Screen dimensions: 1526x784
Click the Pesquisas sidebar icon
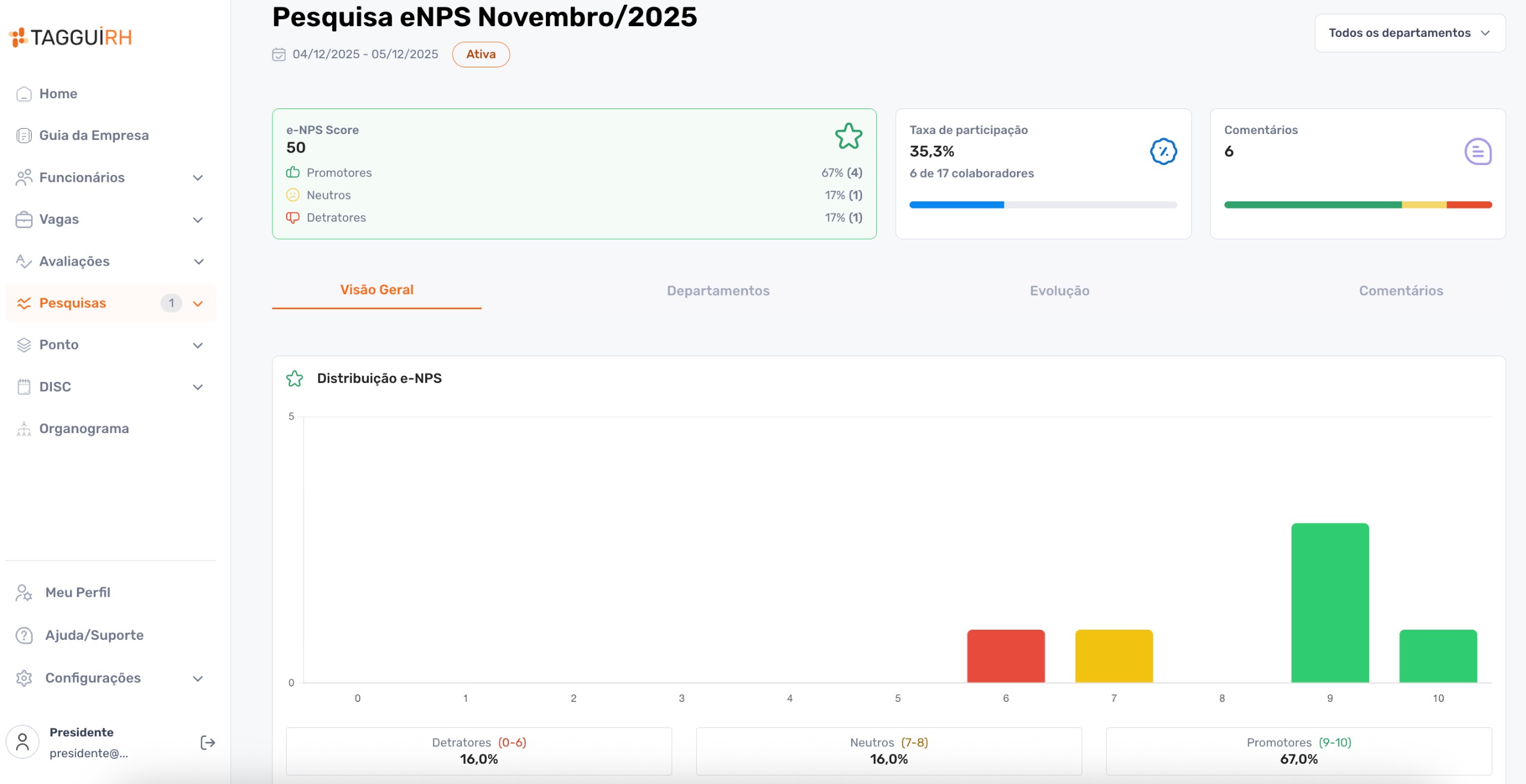[24, 303]
